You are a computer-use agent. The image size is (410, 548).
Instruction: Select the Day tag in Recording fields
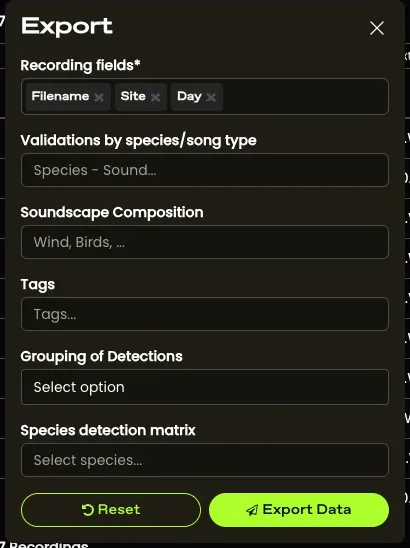(189, 96)
